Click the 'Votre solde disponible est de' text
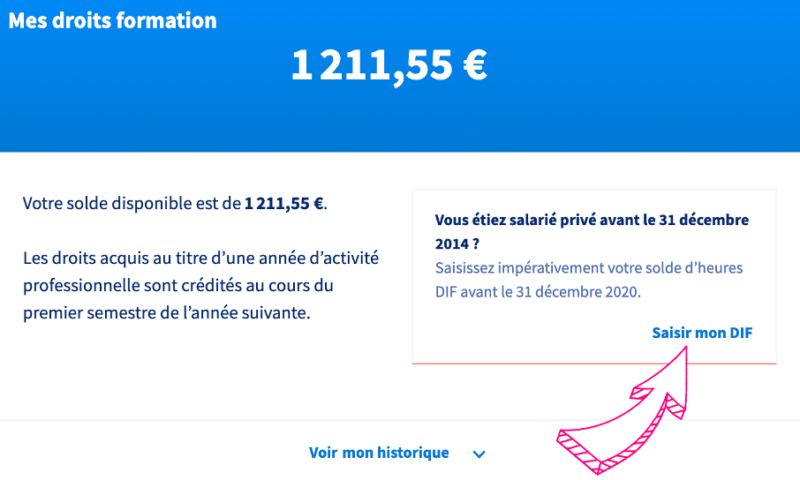Image resolution: width=800 pixels, height=480 pixels. click(132, 204)
